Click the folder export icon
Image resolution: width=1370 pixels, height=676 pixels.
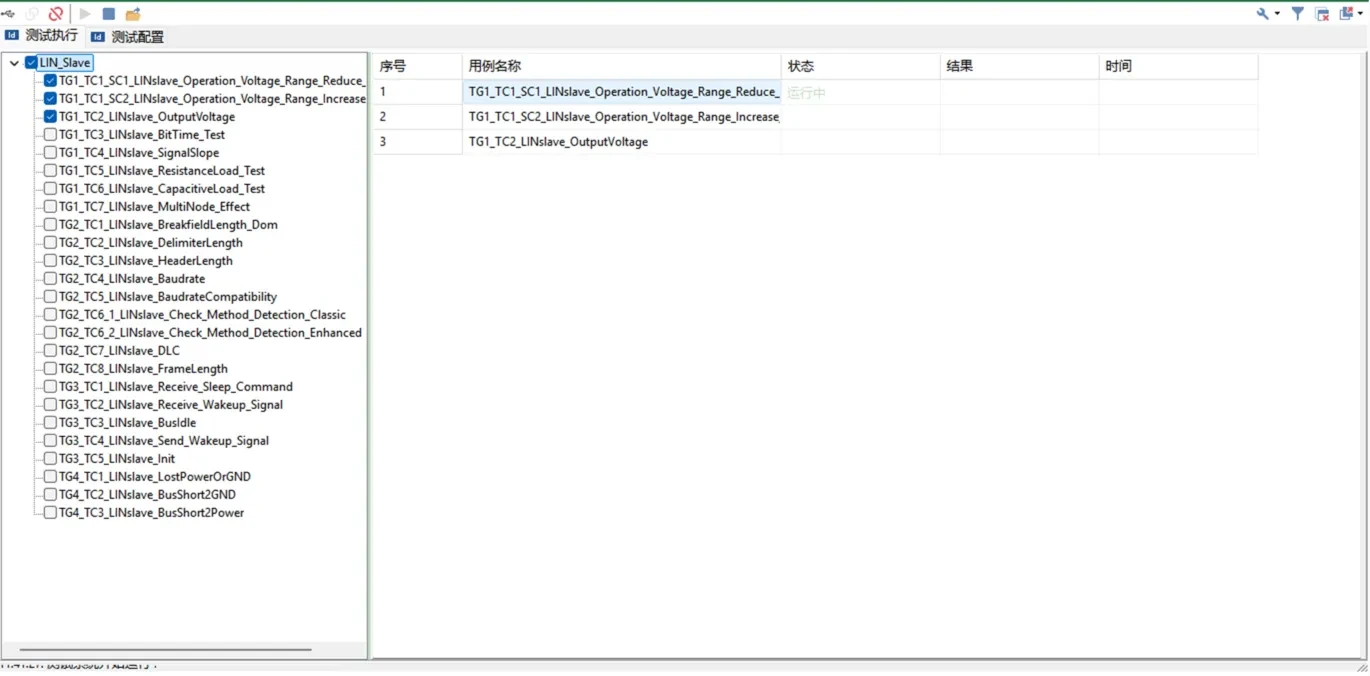133,14
